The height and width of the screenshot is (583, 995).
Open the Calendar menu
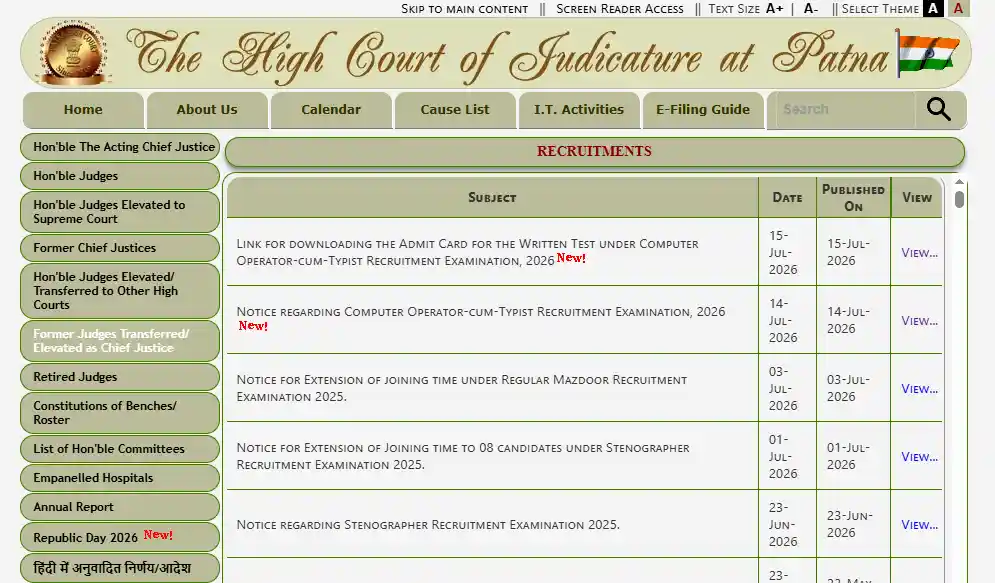click(331, 110)
